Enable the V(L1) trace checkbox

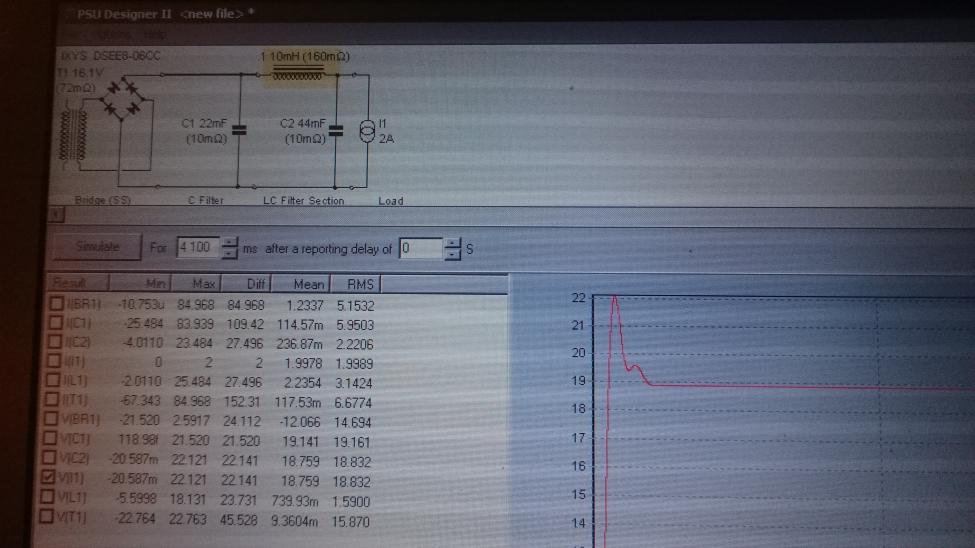click(x=47, y=496)
